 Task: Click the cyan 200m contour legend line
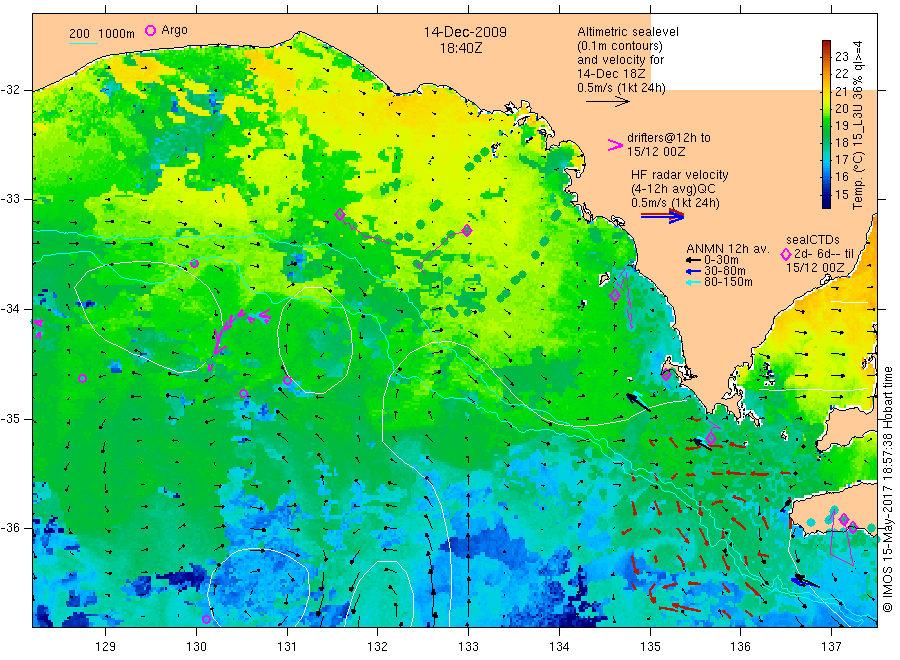83,43
